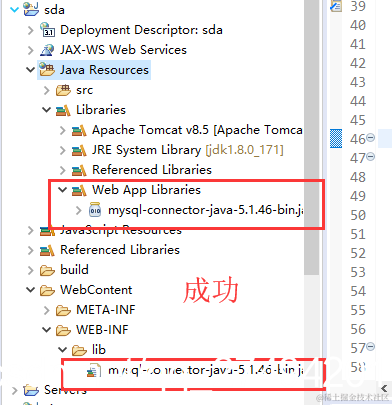Expand Deployment Descriptor: sda
The image size is (392, 405).
(30, 30)
